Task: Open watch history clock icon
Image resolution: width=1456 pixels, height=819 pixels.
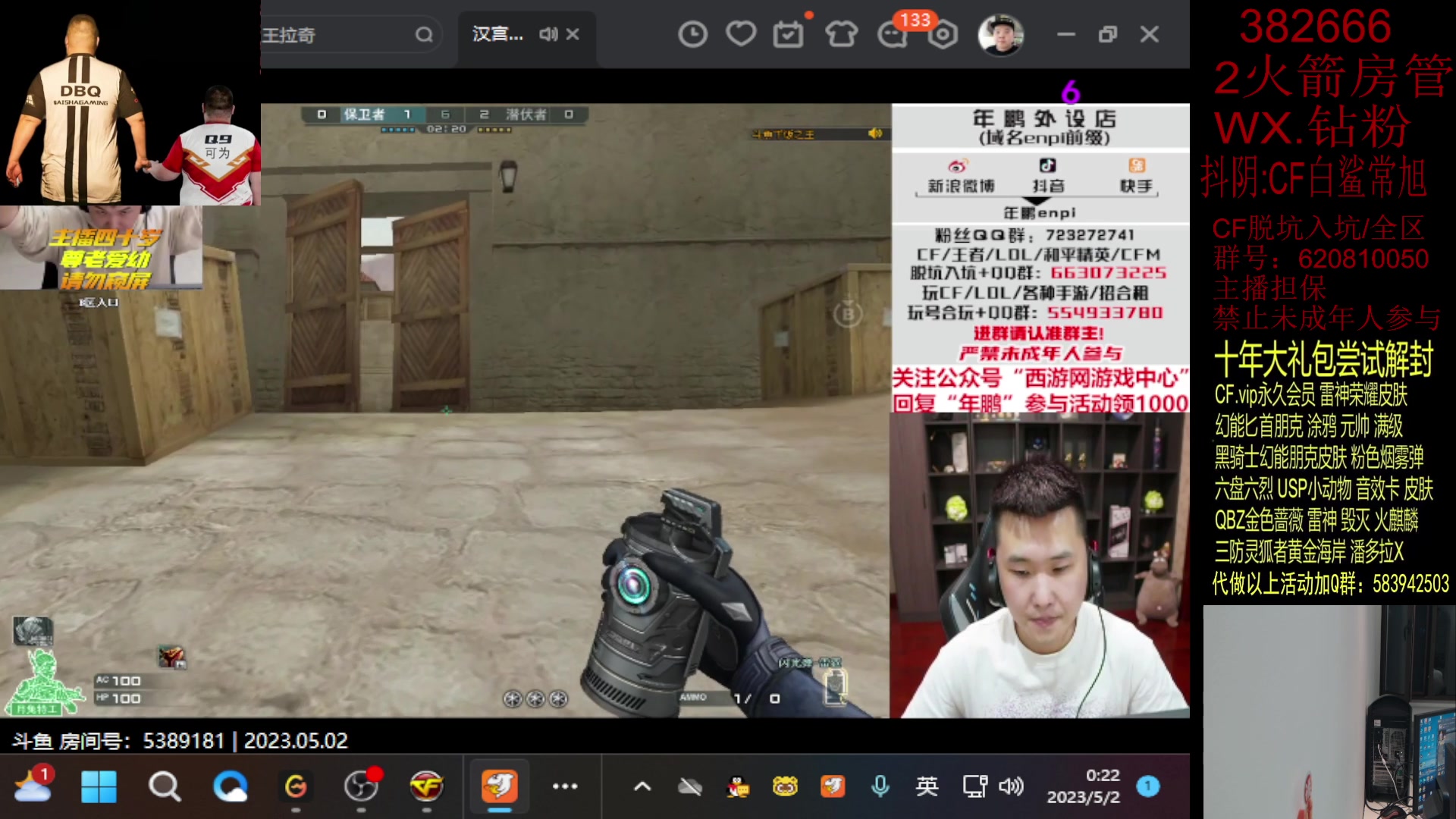Action: [692, 34]
